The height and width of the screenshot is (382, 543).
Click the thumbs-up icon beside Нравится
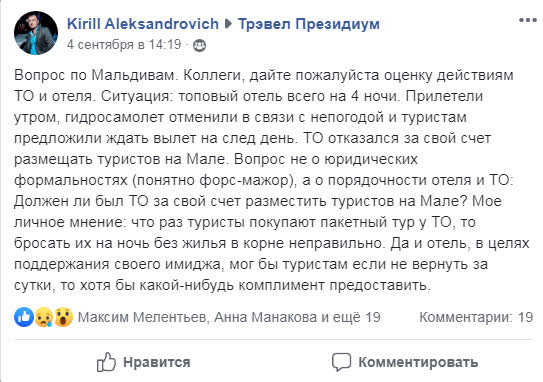point(106,362)
